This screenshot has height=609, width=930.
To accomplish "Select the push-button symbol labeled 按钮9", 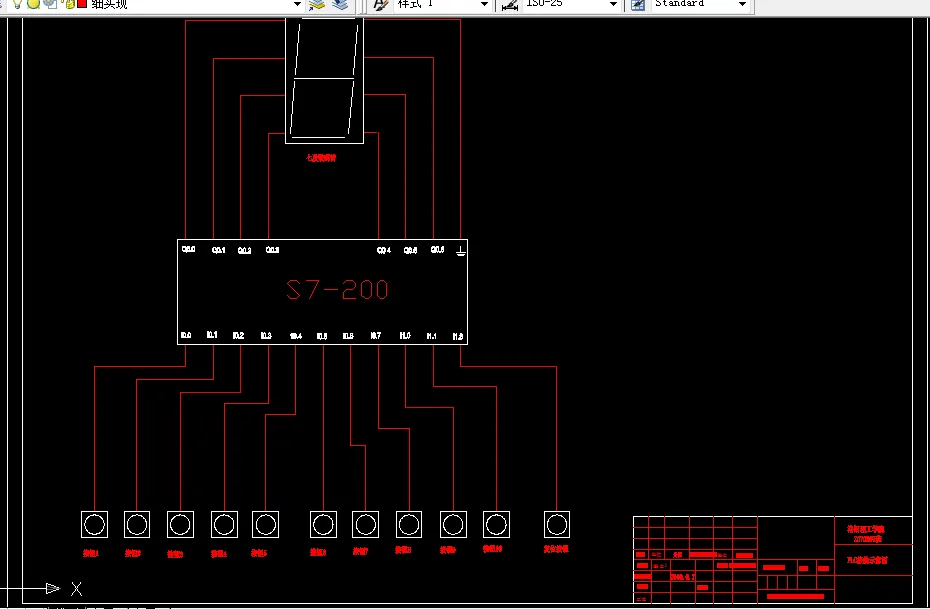I will tap(453, 524).
